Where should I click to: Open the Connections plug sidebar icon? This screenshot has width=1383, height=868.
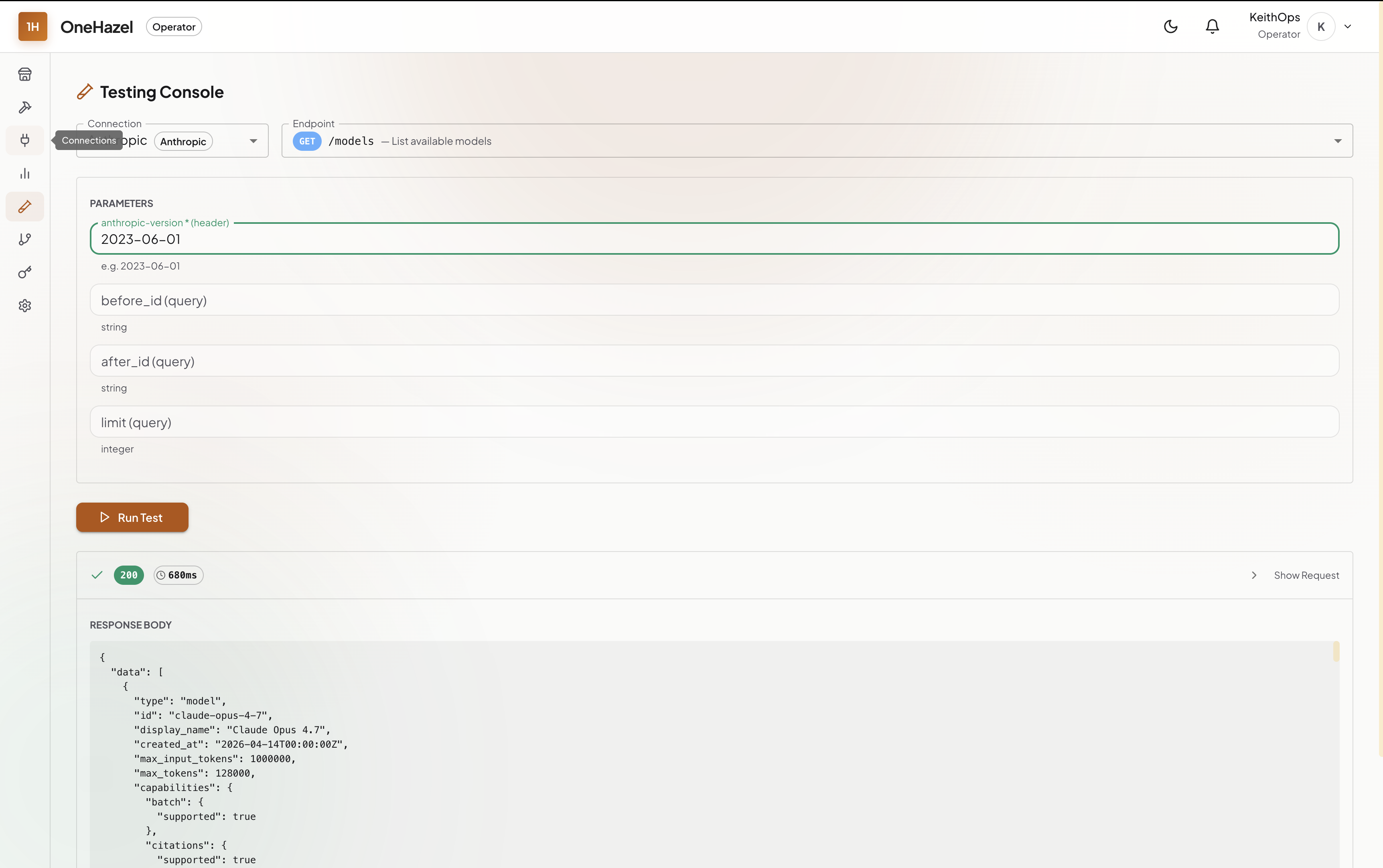pos(25,140)
